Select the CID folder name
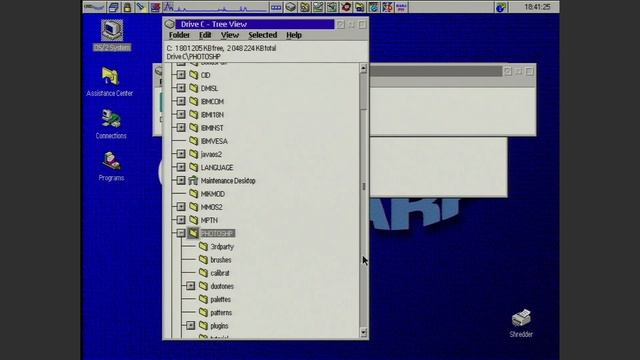640x360 pixels. coord(205,75)
